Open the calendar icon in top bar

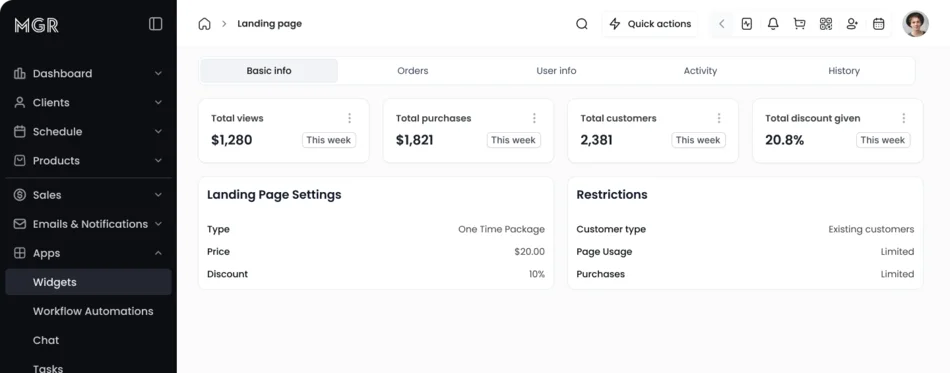(879, 24)
